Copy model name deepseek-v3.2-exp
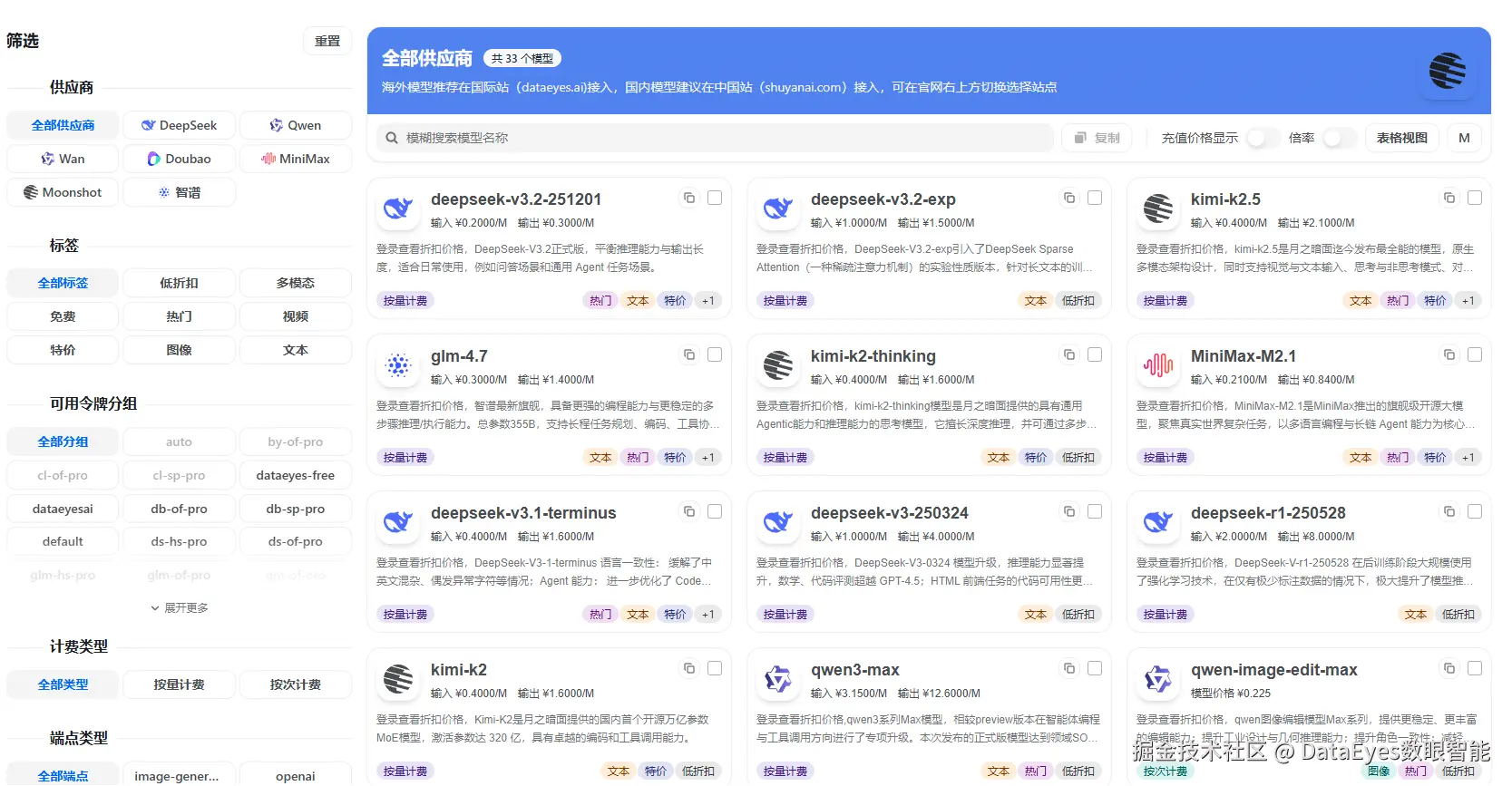Screen dimensions: 1512x786 (1069, 198)
